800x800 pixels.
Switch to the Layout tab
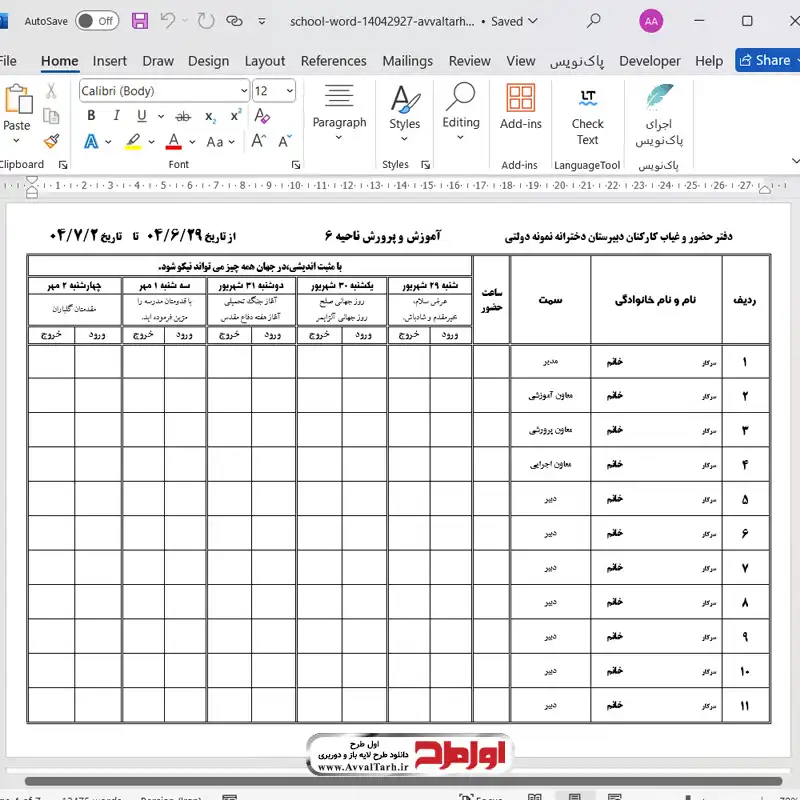point(264,61)
